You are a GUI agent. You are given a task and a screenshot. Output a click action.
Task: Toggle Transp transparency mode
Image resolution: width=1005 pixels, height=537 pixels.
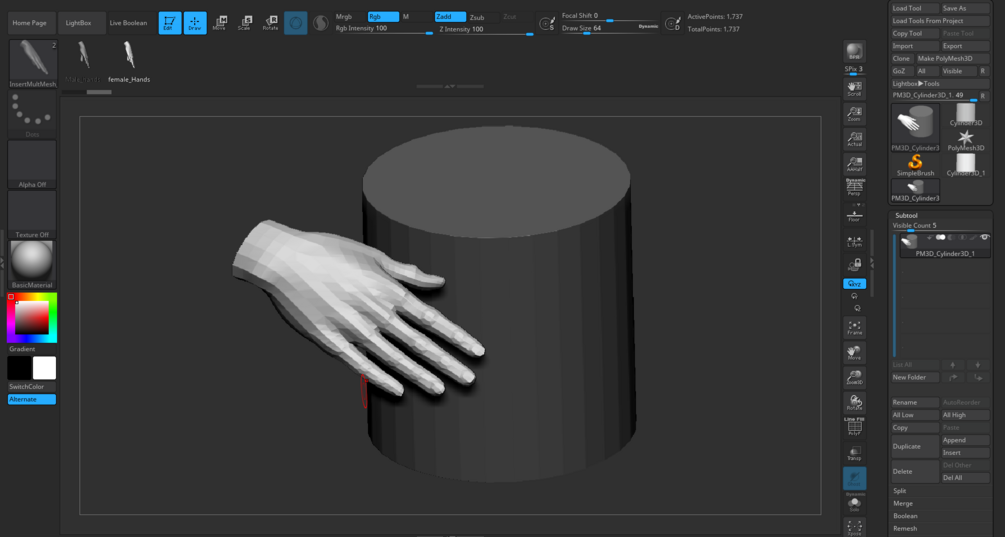click(854, 453)
